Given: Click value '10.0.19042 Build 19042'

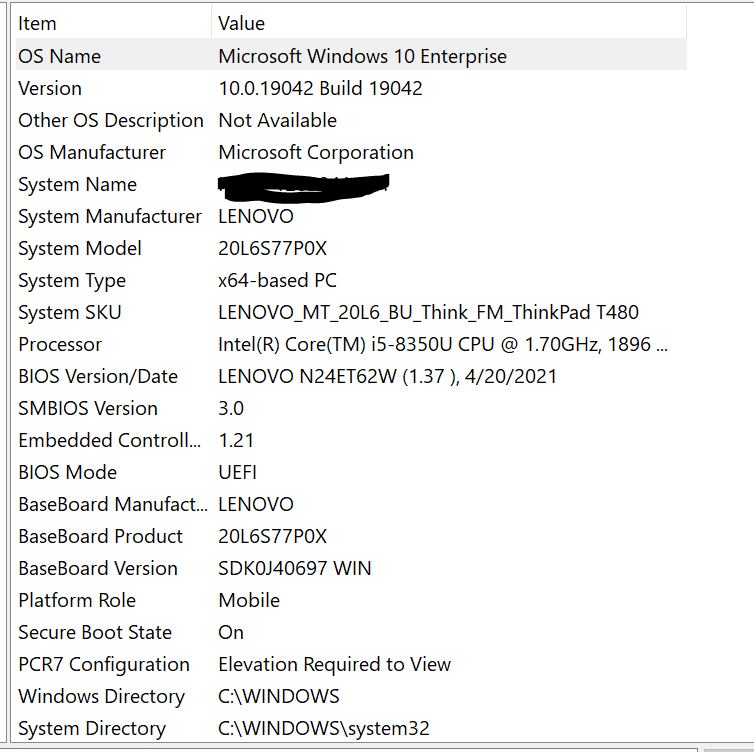Looking at the screenshot, I should click(x=320, y=88).
